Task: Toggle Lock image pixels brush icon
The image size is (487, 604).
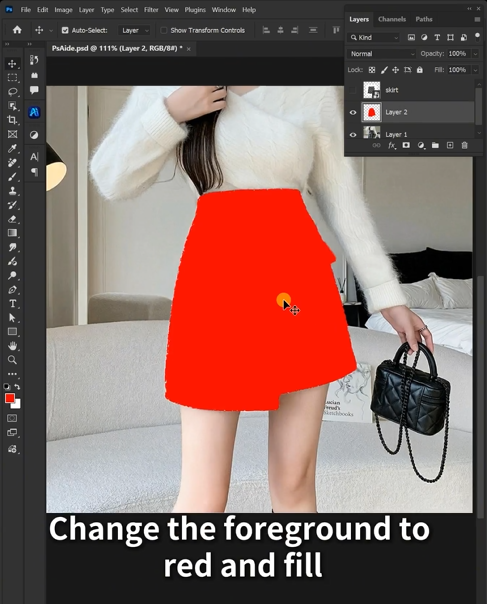Action: [384, 70]
